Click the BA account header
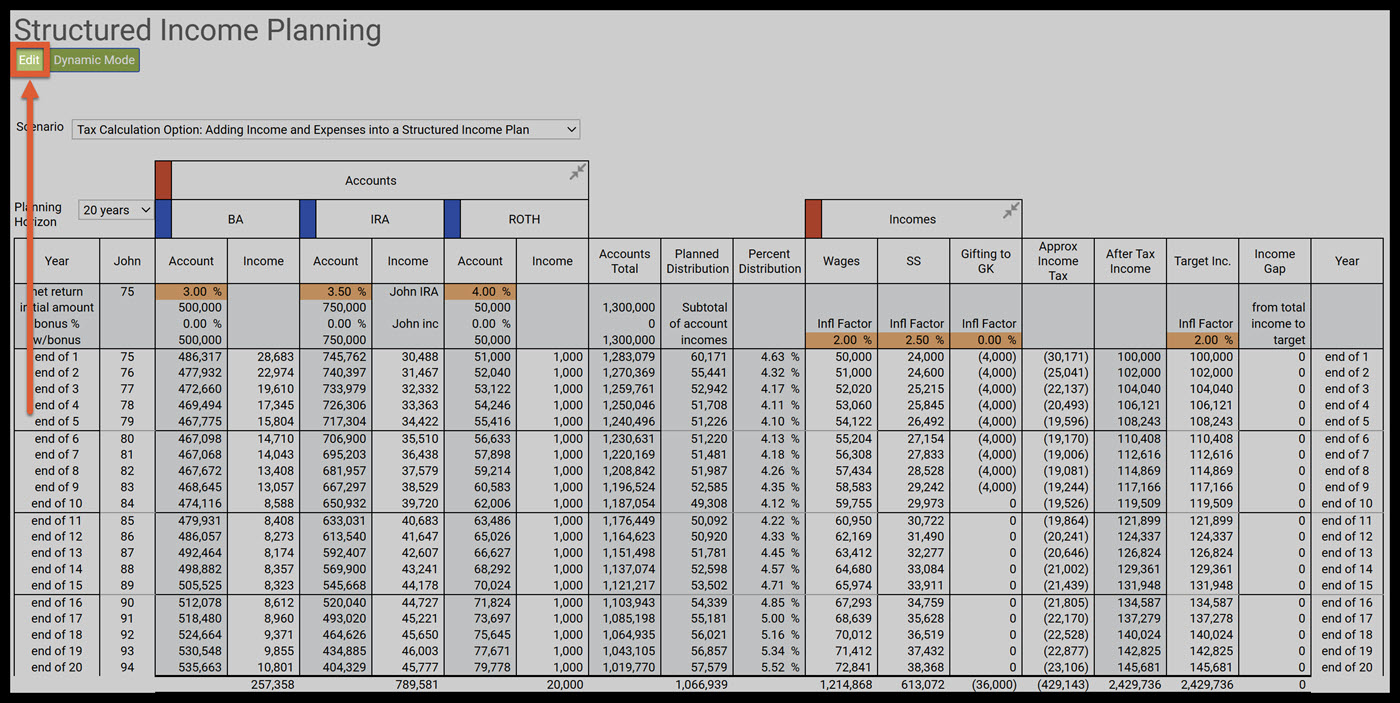This screenshot has height=703, width=1400. pos(236,218)
